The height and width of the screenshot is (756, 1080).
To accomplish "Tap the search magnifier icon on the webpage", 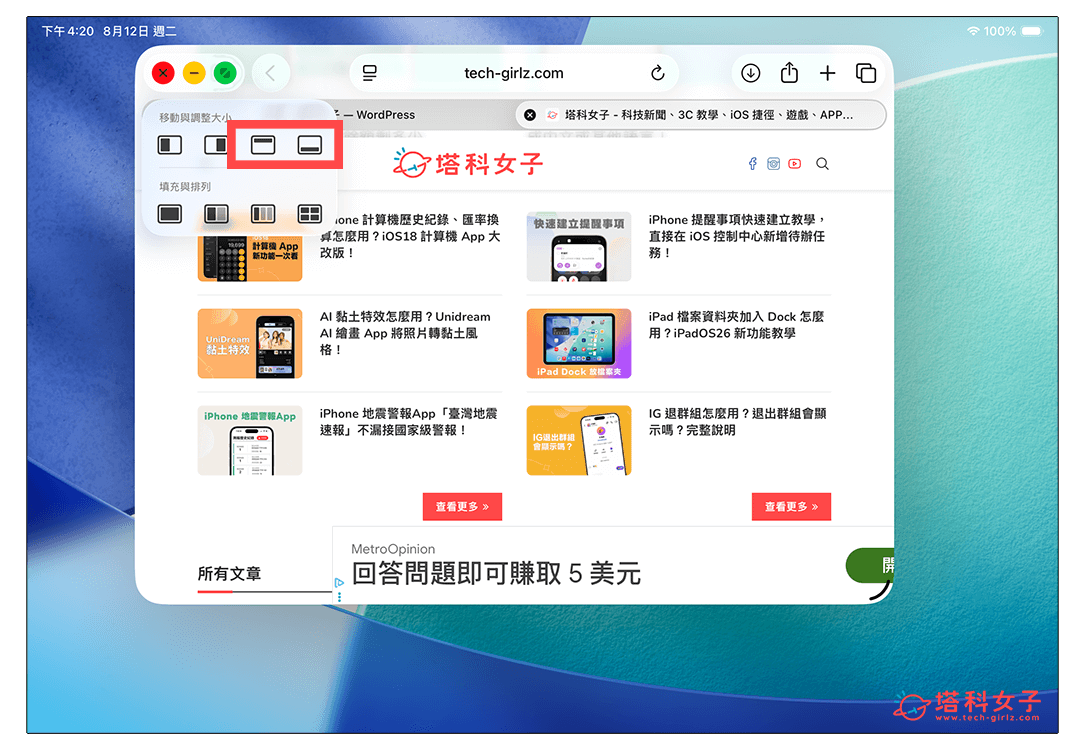I will coord(822,163).
